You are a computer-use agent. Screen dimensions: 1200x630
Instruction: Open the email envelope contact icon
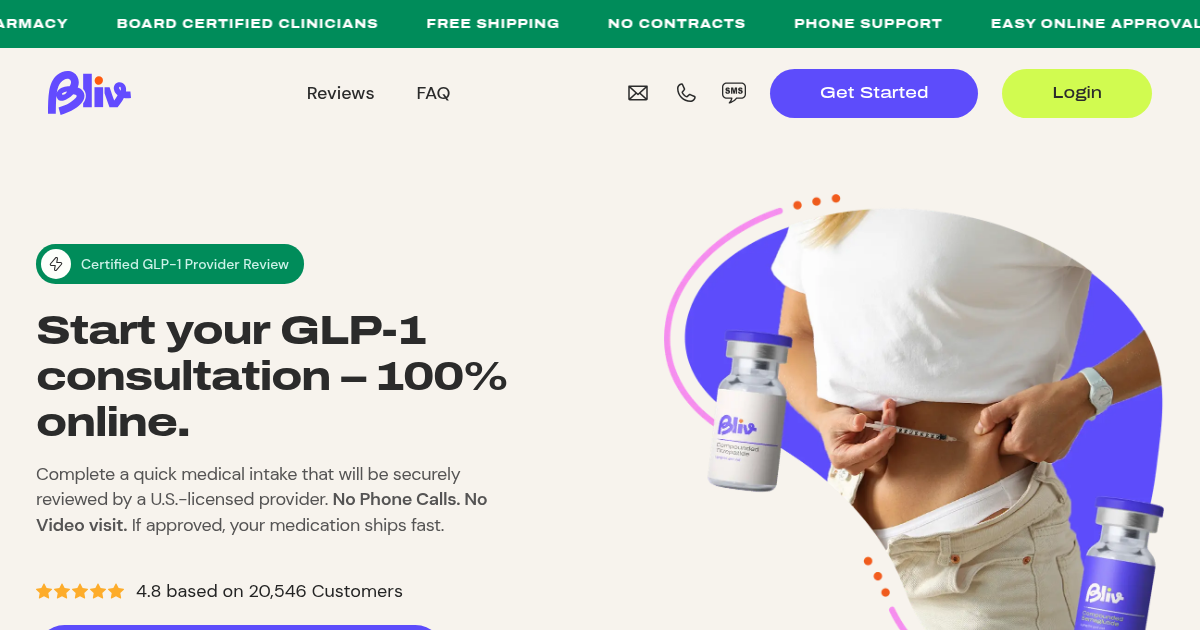point(638,93)
